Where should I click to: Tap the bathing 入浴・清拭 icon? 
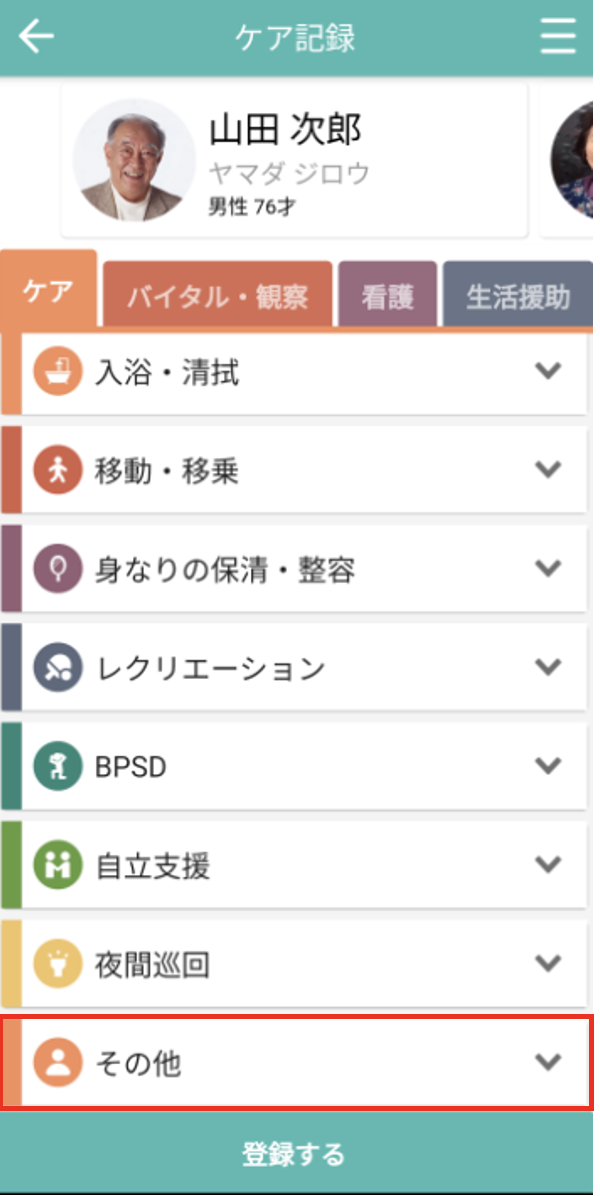coord(56,373)
